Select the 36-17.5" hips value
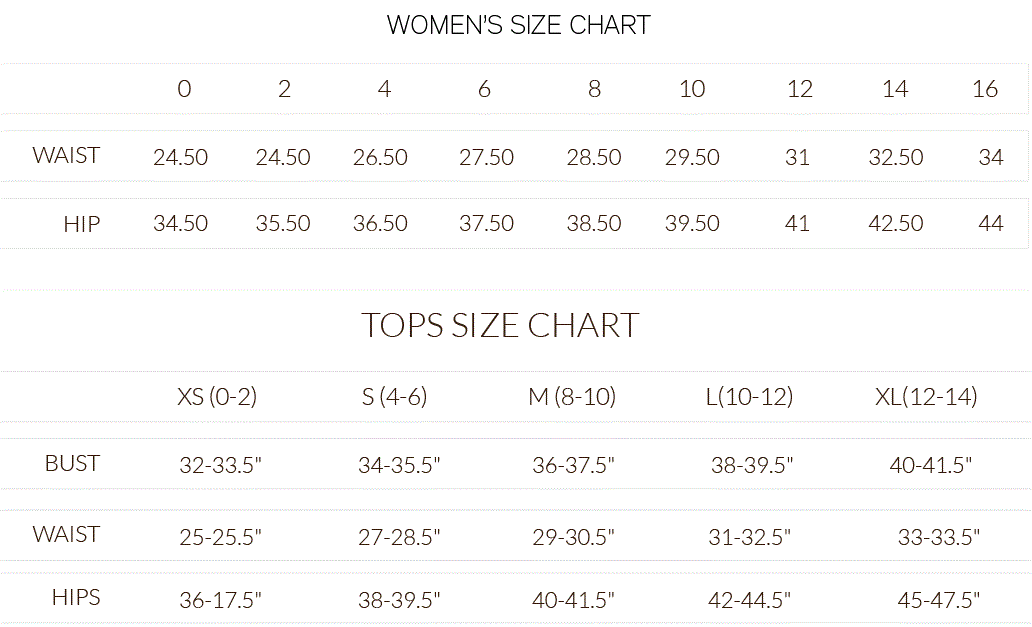 221,601
